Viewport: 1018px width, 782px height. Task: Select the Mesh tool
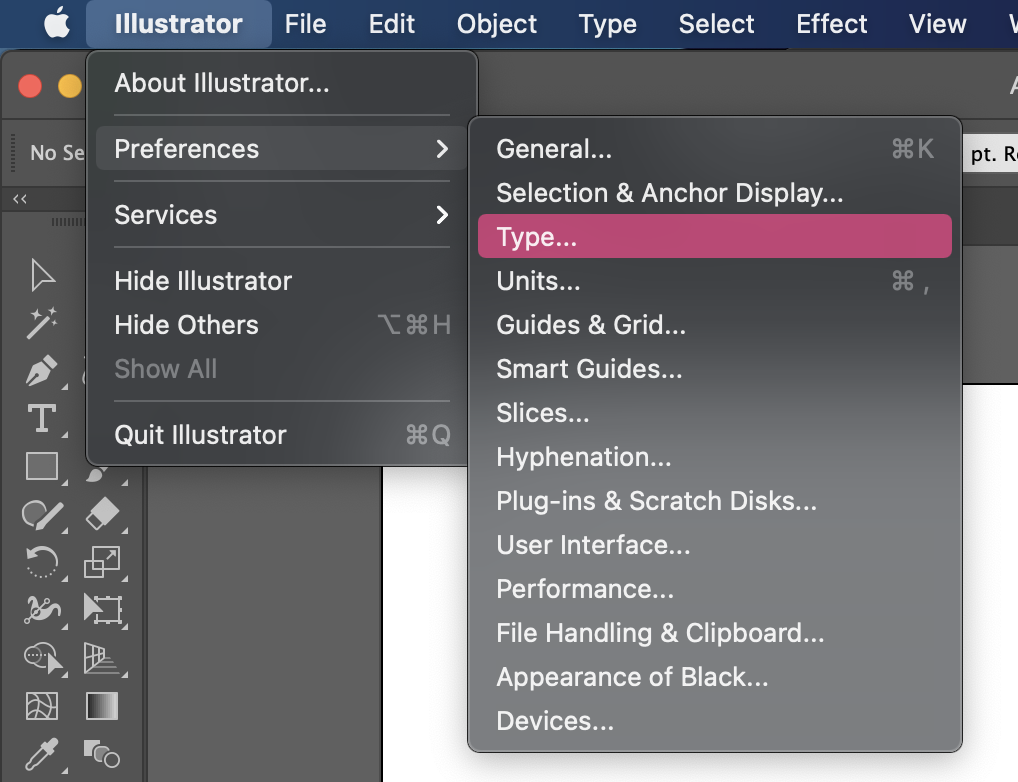click(x=42, y=706)
